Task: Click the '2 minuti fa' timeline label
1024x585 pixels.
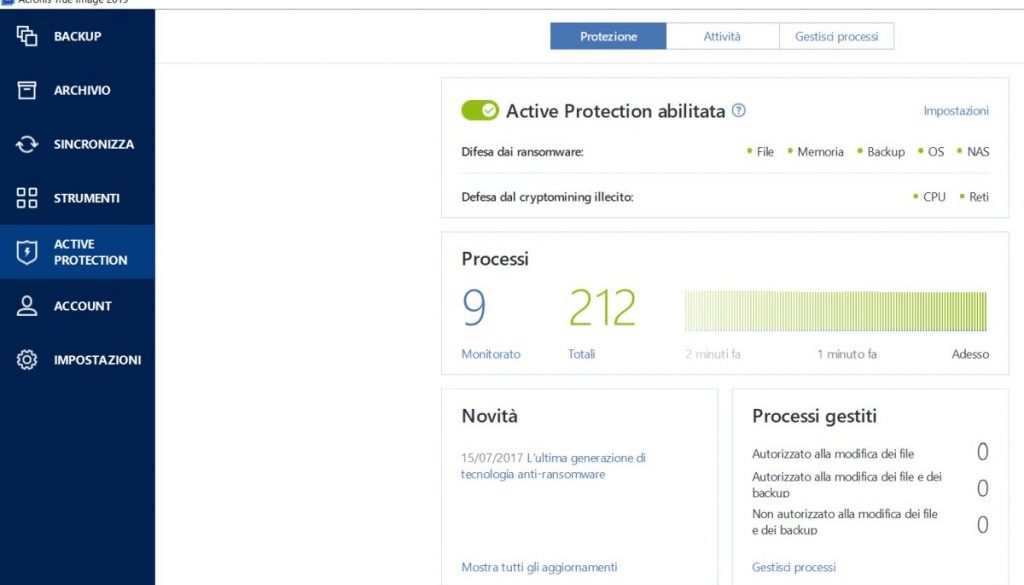Action: pyautogui.click(x=712, y=354)
